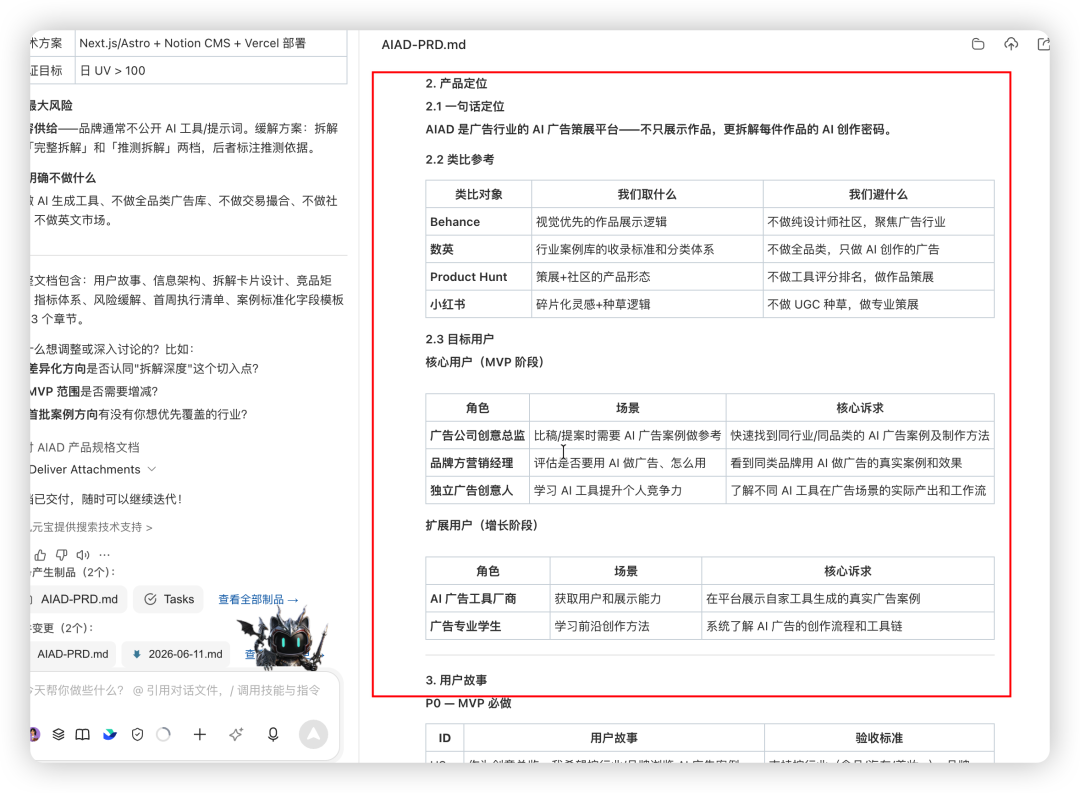Click heading 2.3 目标用户
The image size is (1080, 793).
[459, 339]
